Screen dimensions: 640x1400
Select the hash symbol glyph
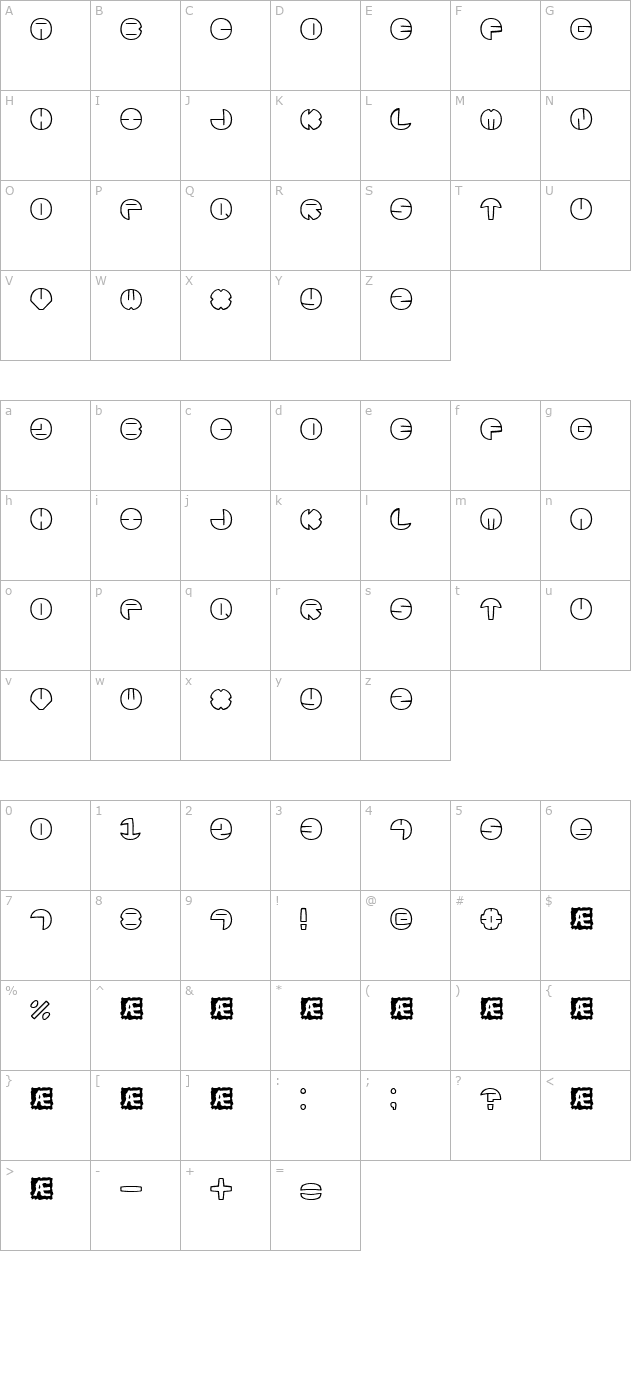click(490, 919)
